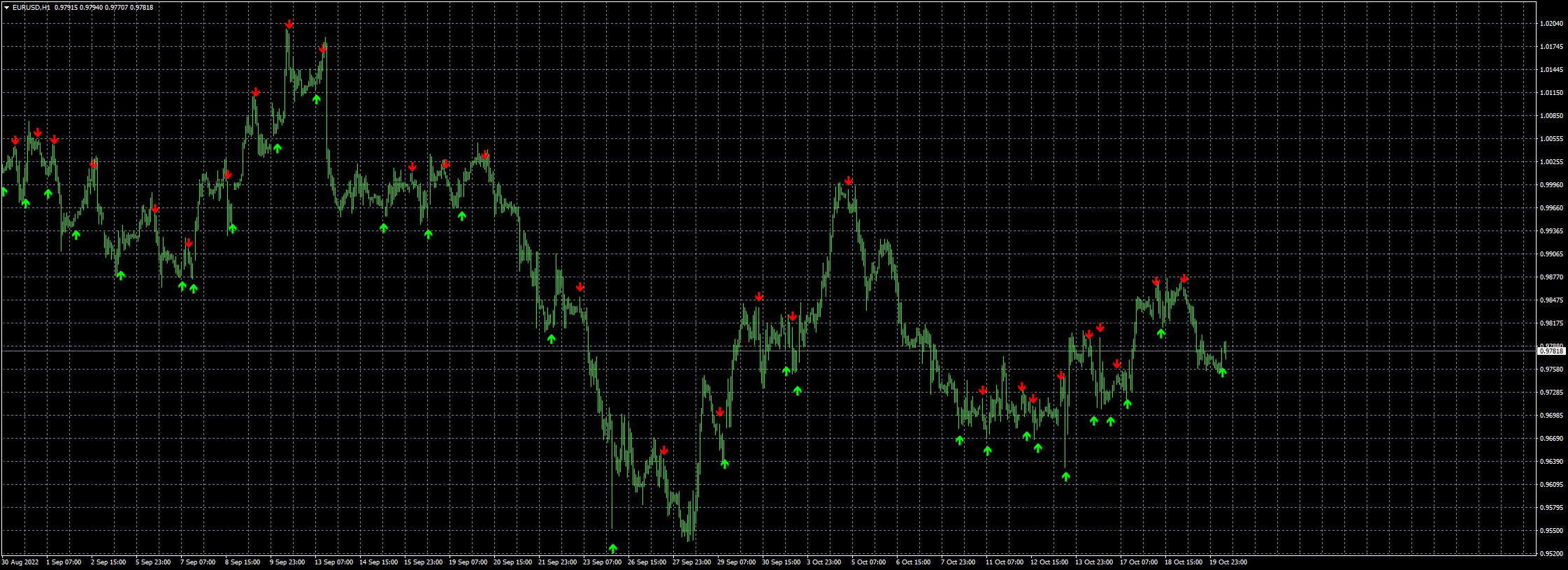Click the red arrow atop the 5 Oct peak
This screenshot has height=570, width=1568.
[x=849, y=181]
